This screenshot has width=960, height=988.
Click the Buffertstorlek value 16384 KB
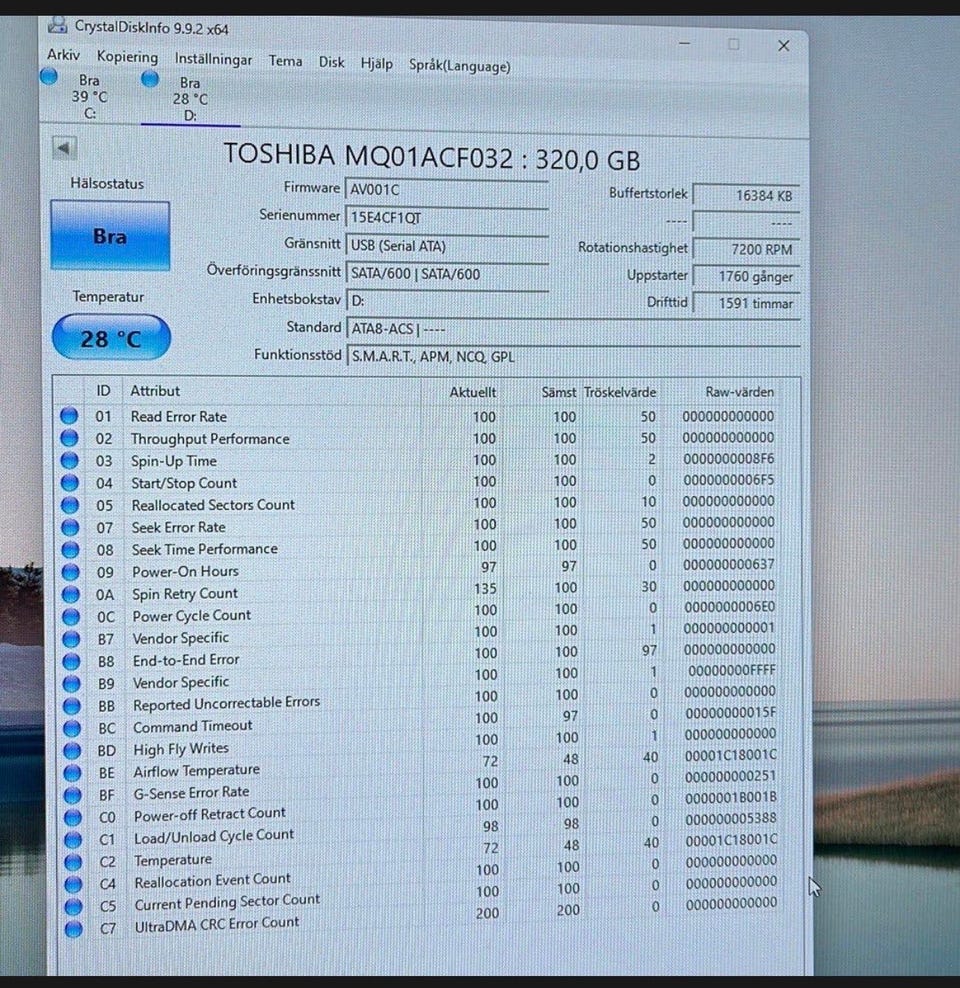pos(746,195)
